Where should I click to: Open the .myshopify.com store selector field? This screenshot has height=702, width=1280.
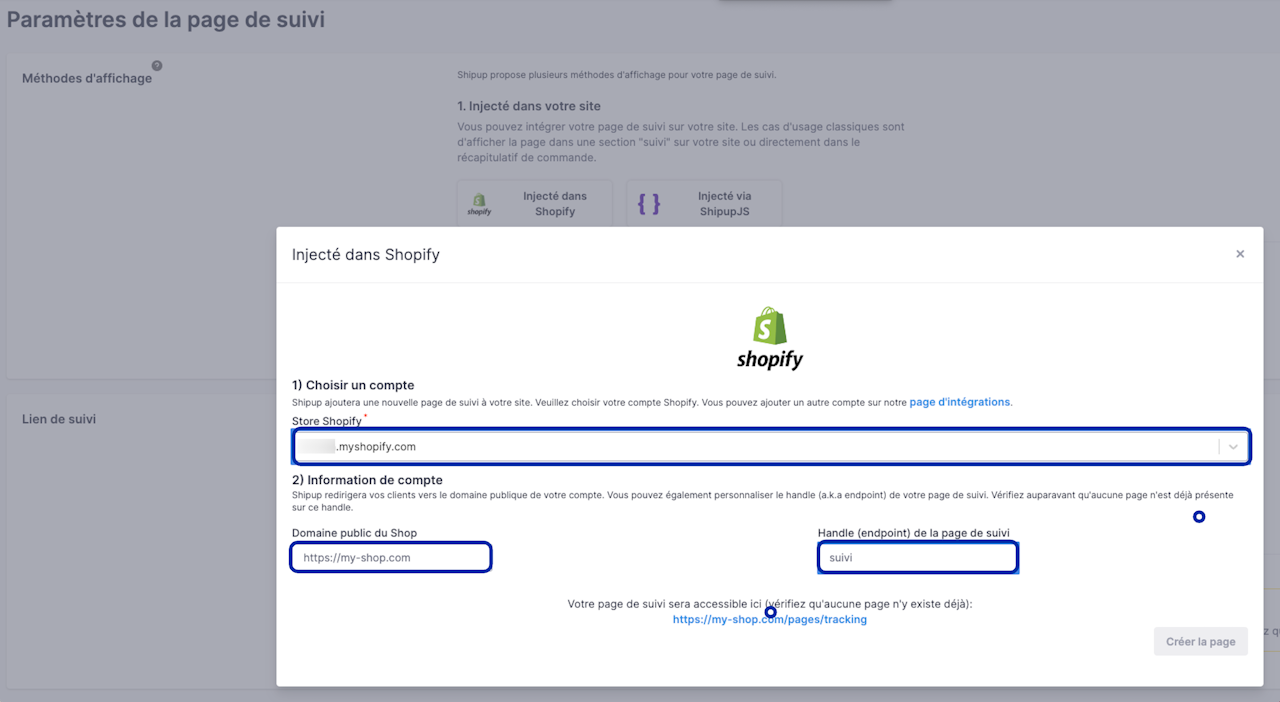pos(771,447)
